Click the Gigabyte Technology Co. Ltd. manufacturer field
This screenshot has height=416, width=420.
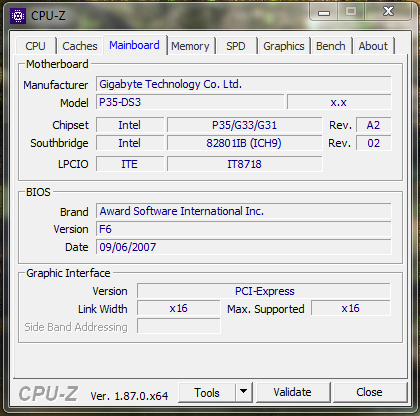click(x=244, y=84)
